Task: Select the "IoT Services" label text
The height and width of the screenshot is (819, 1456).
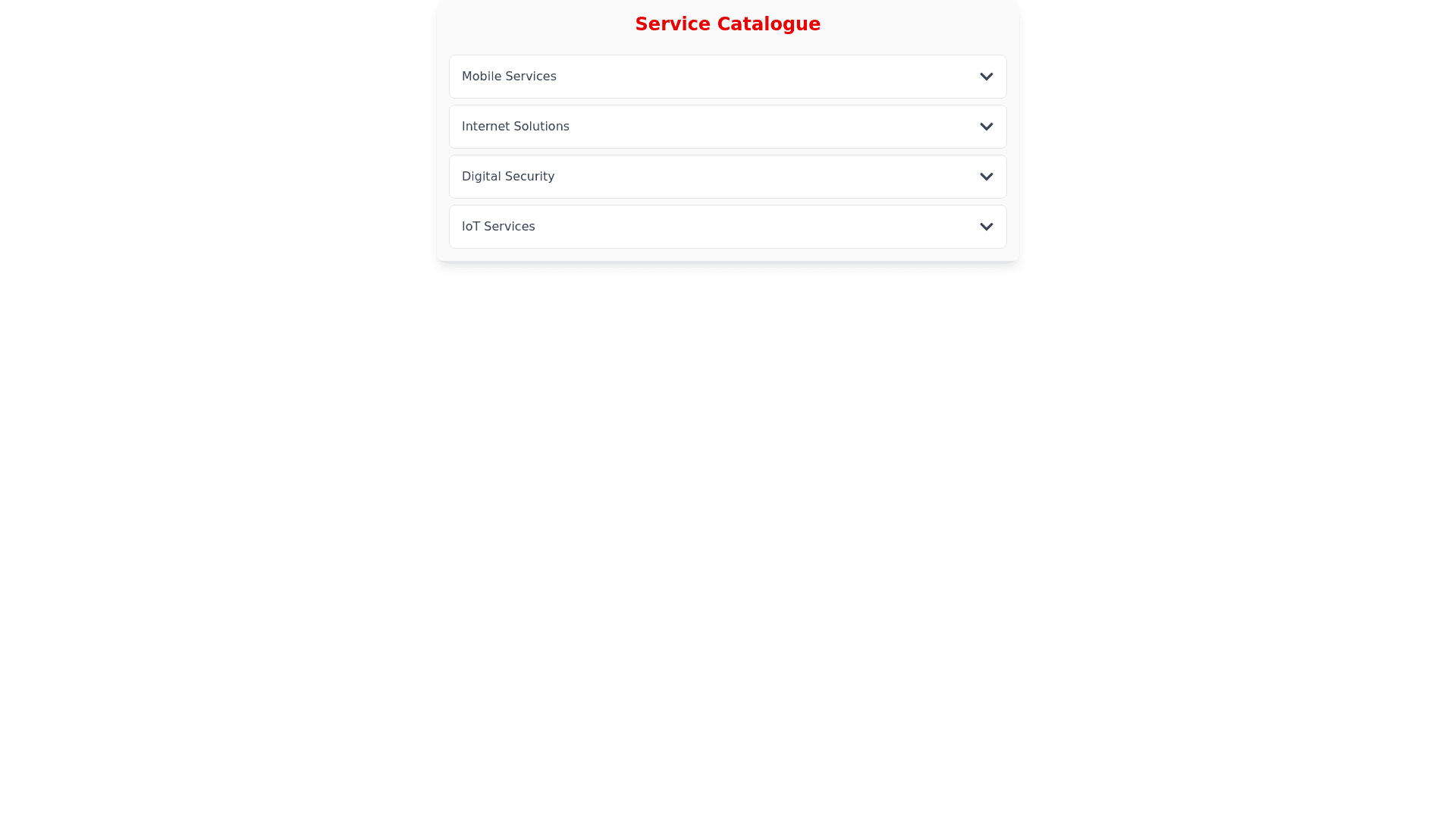Action: click(x=497, y=227)
